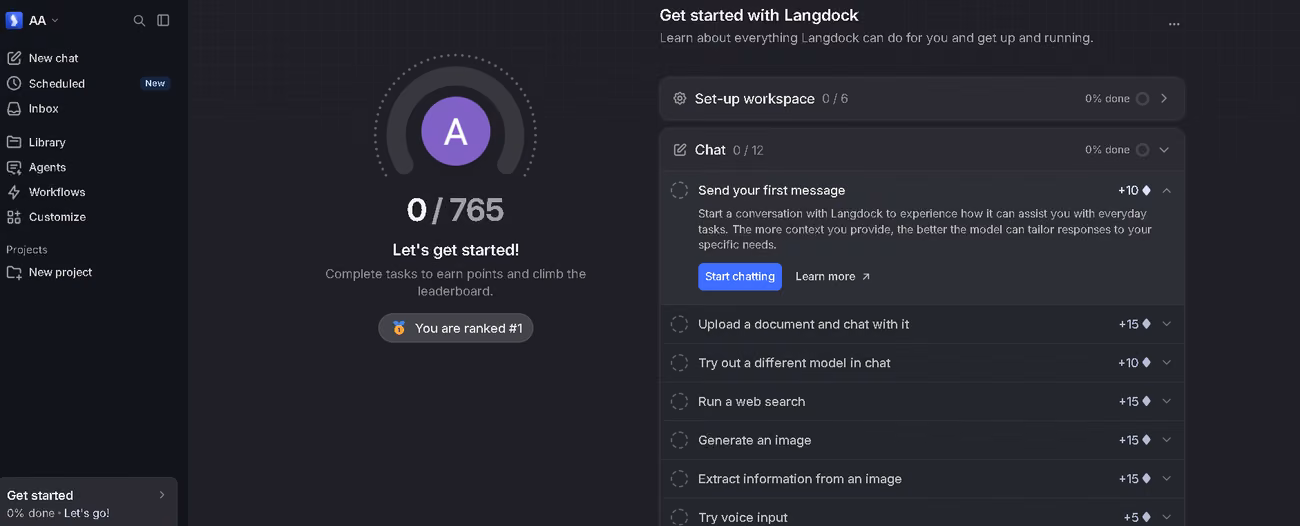The image size is (1300, 526).
Task: Click the Inbox tray icon
Action: (14, 108)
